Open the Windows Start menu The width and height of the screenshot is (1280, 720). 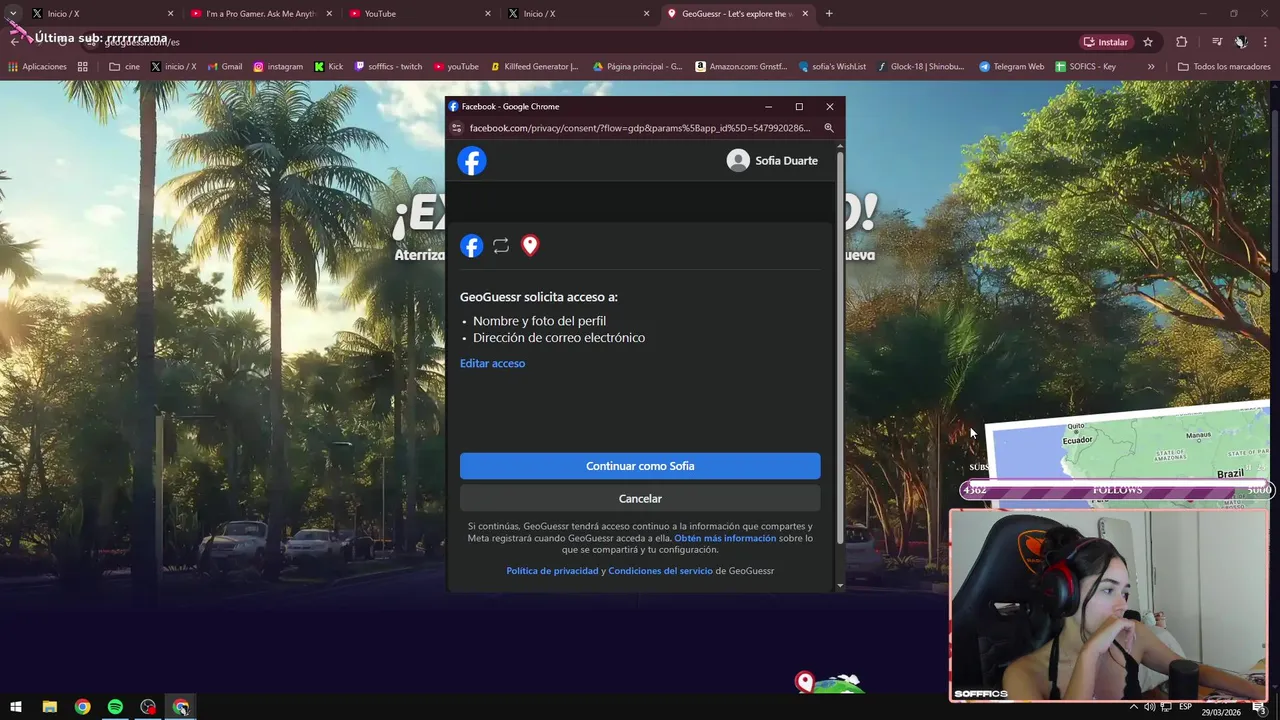pos(15,707)
